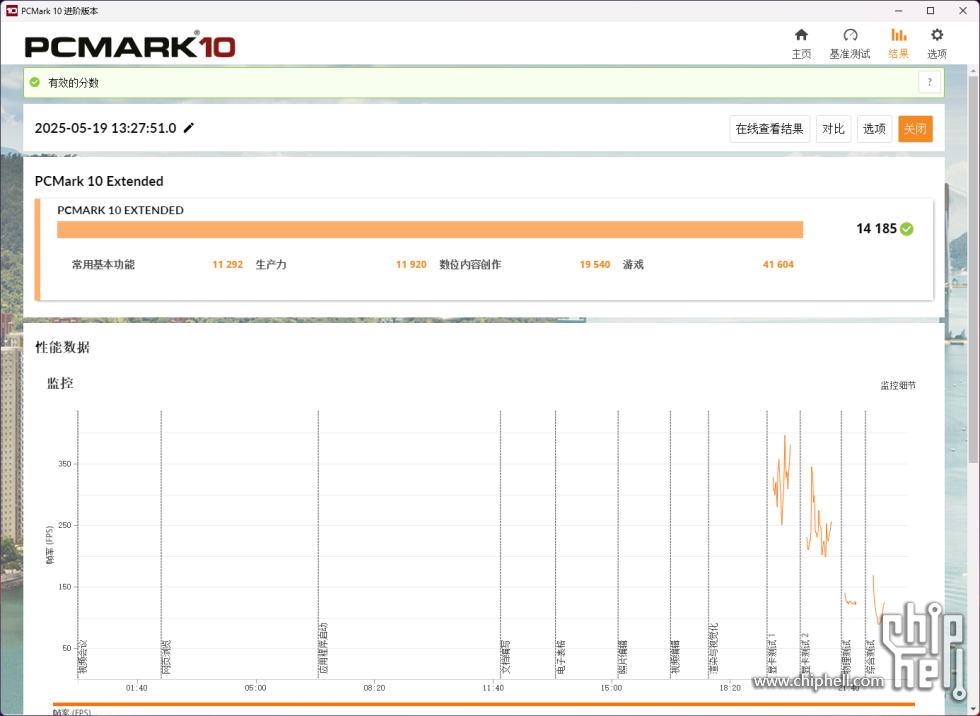Click the 文档编写 timeline marker
Screen dimensions: 980x716
point(506,657)
